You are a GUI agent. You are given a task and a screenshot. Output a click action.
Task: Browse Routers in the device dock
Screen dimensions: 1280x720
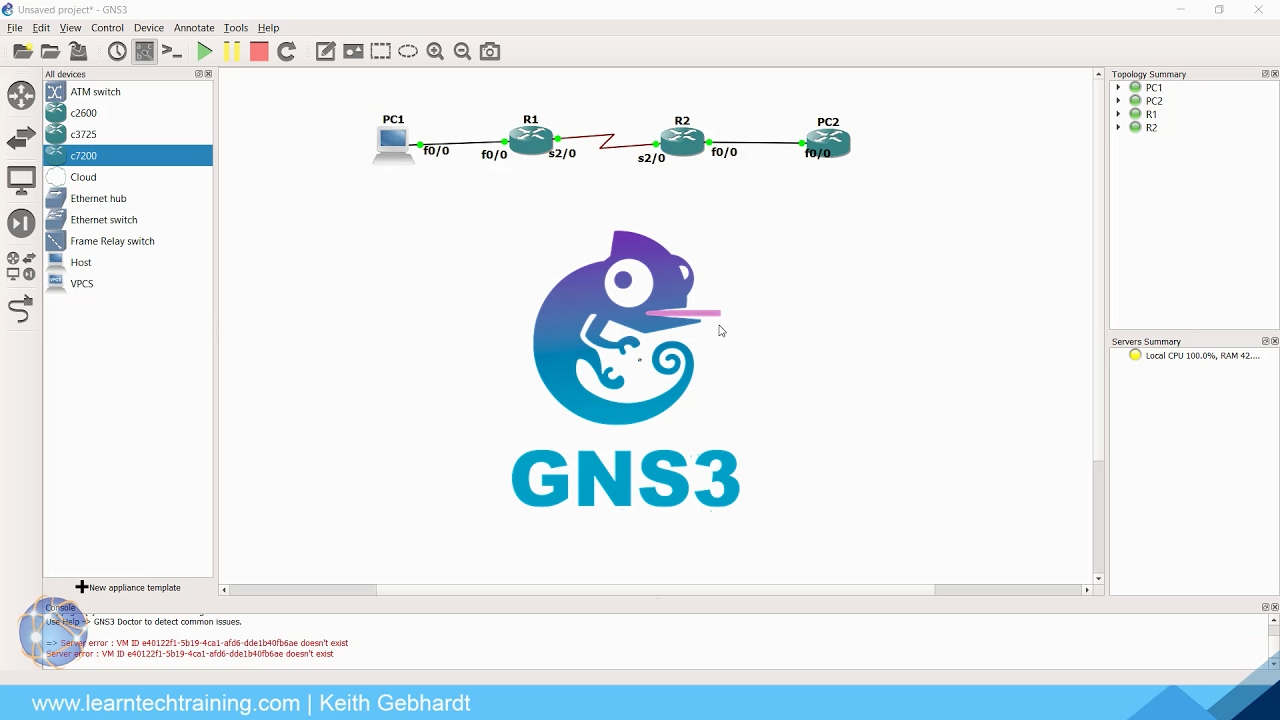point(21,95)
